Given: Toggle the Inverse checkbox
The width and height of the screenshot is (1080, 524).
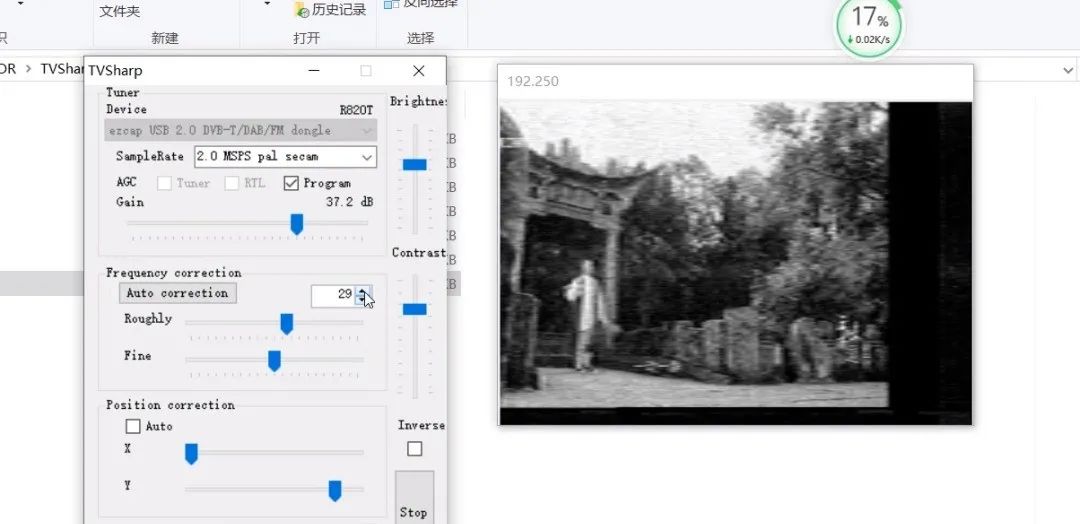Looking at the screenshot, I should coord(415,449).
